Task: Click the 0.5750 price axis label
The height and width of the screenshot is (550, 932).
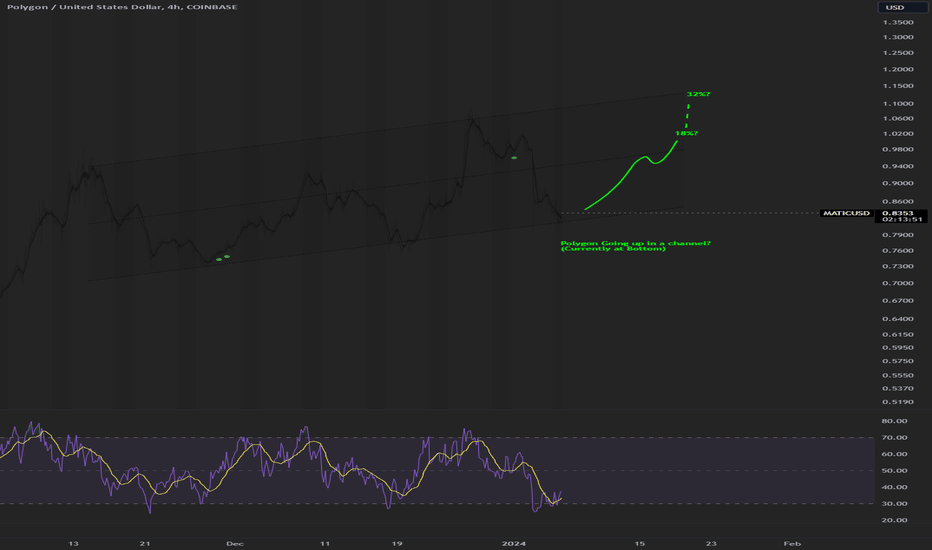Action: [x=898, y=362]
